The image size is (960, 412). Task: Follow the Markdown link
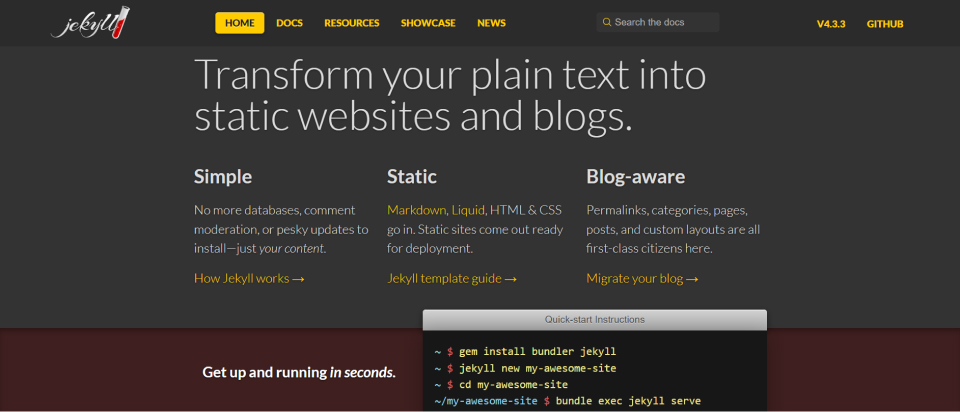click(x=416, y=211)
